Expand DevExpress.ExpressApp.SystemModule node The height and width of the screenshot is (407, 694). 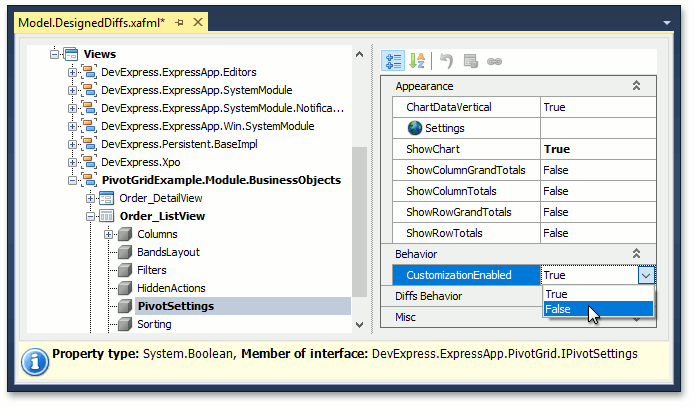point(72,90)
